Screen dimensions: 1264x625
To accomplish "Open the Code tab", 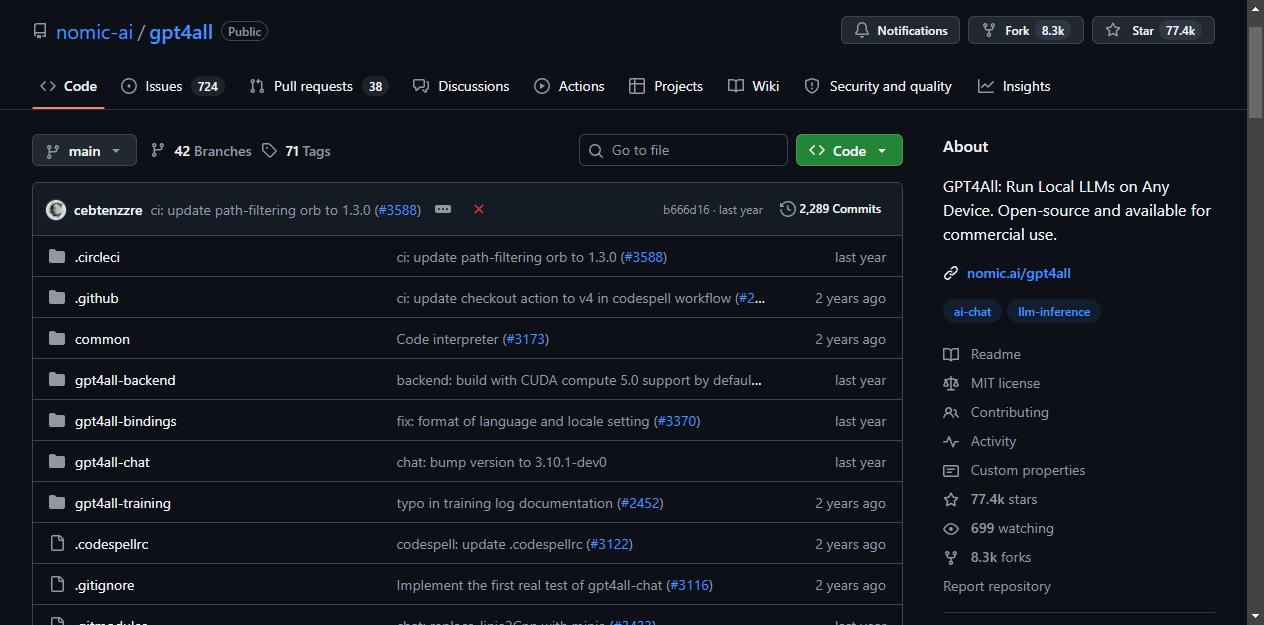I will click(68, 86).
